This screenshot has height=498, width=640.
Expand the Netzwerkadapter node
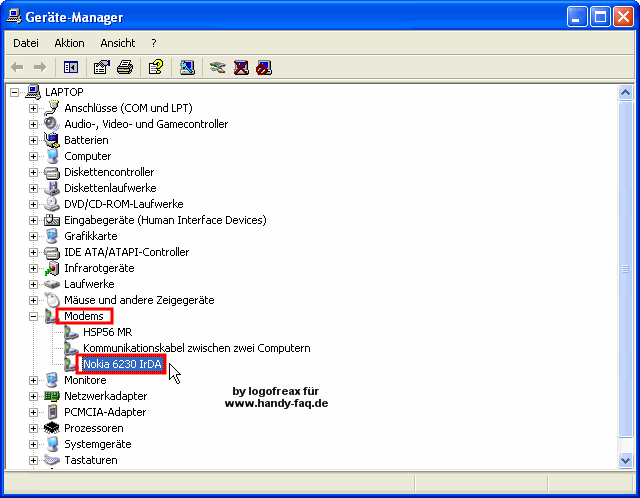pos(33,396)
